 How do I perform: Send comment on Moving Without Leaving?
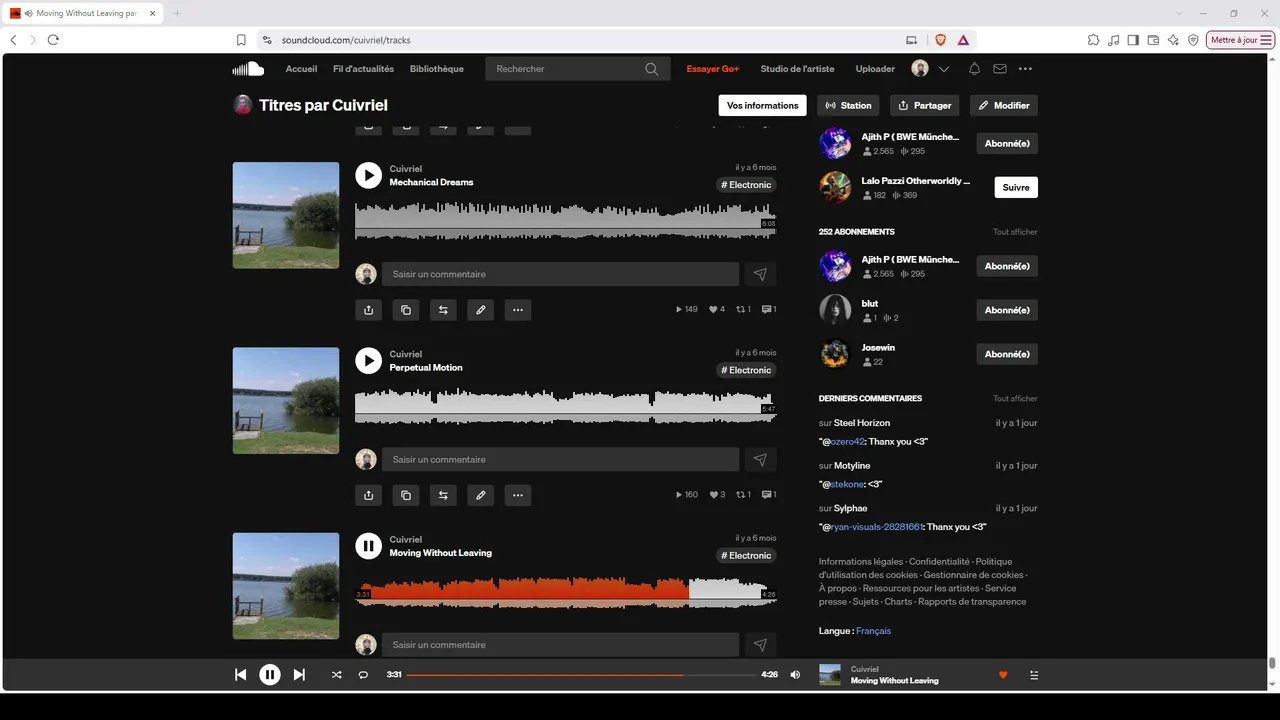760,645
